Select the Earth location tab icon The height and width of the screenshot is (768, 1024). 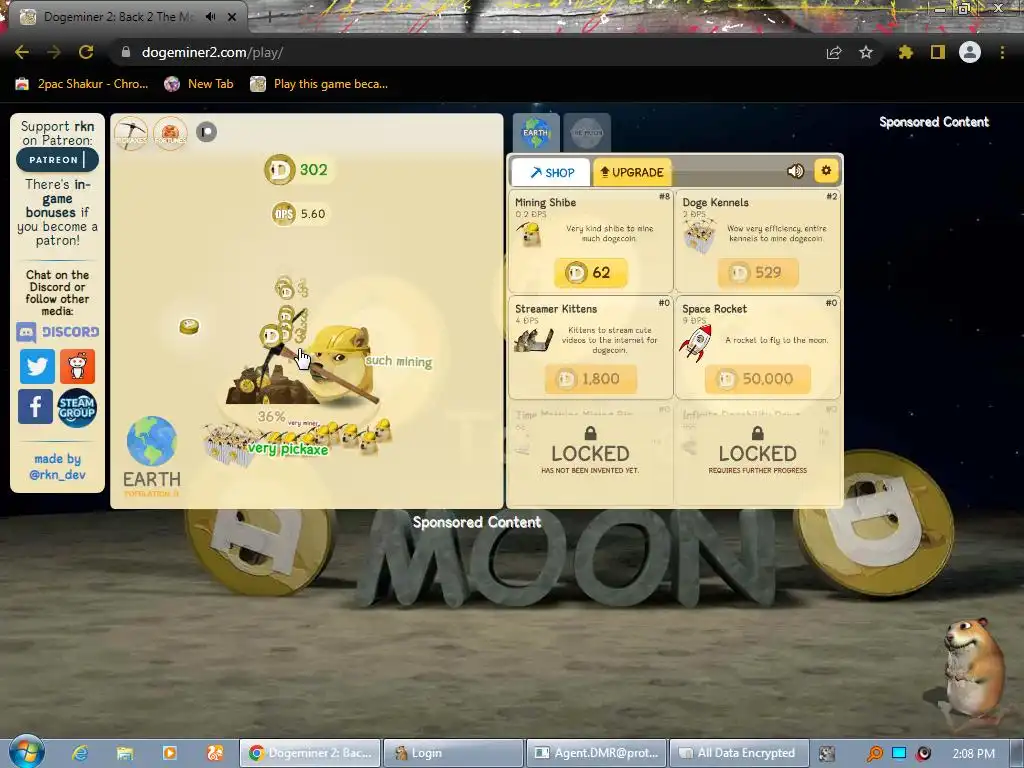[x=536, y=133]
